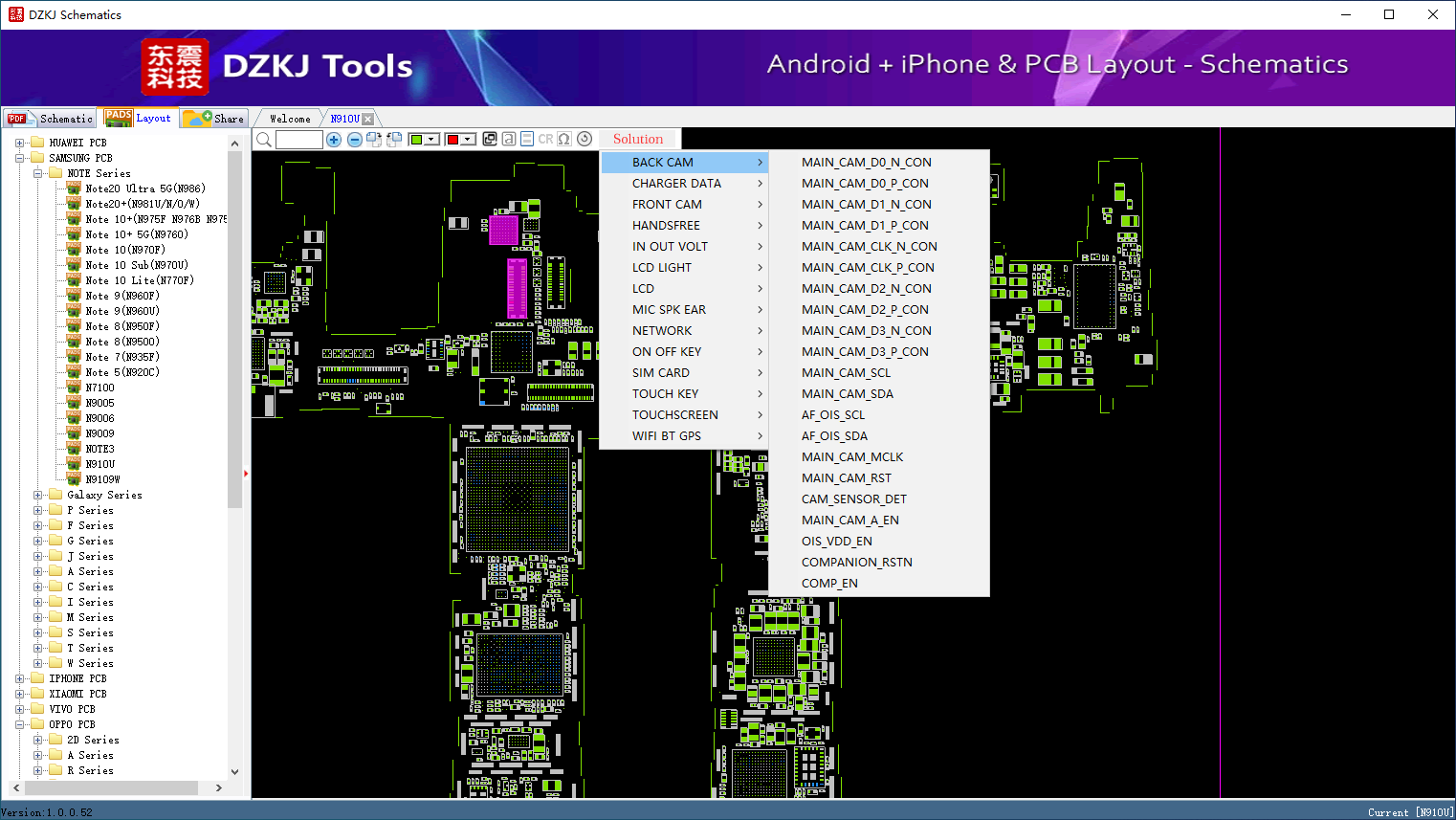Screen dimensions: 1456x820
Task: Close the N910U document tab
Action: point(367,119)
